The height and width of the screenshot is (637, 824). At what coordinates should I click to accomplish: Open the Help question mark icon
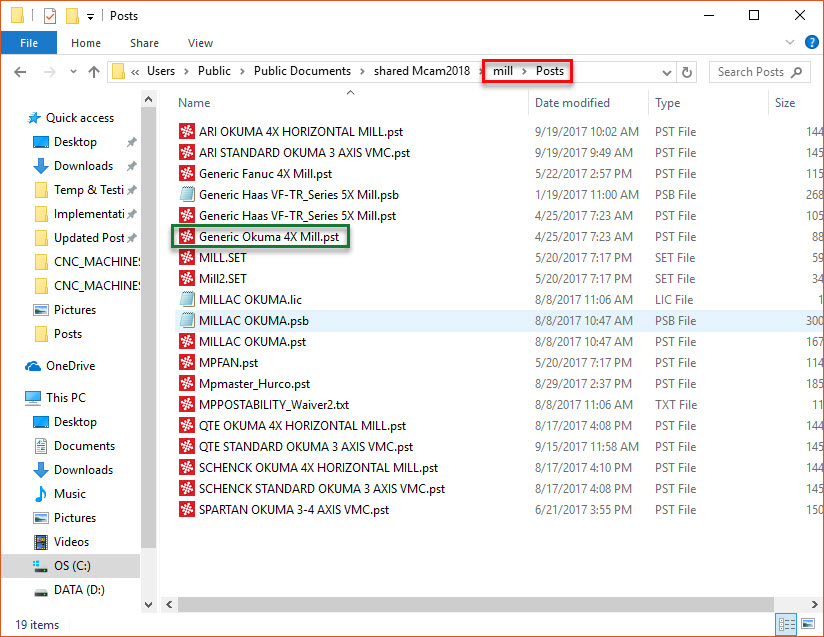pyautogui.click(x=811, y=43)
